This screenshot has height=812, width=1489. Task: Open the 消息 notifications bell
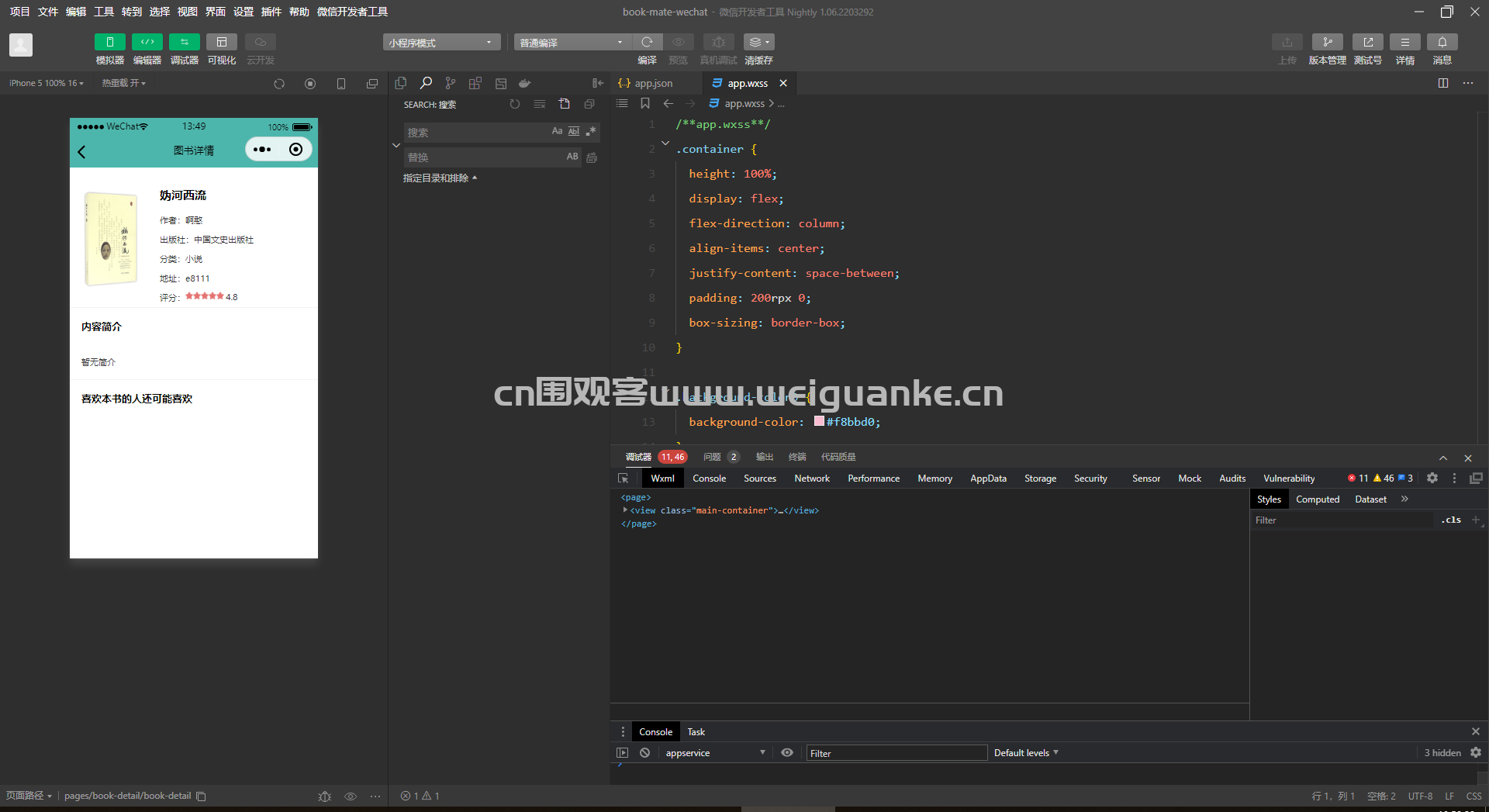(x=1442, y=42)
